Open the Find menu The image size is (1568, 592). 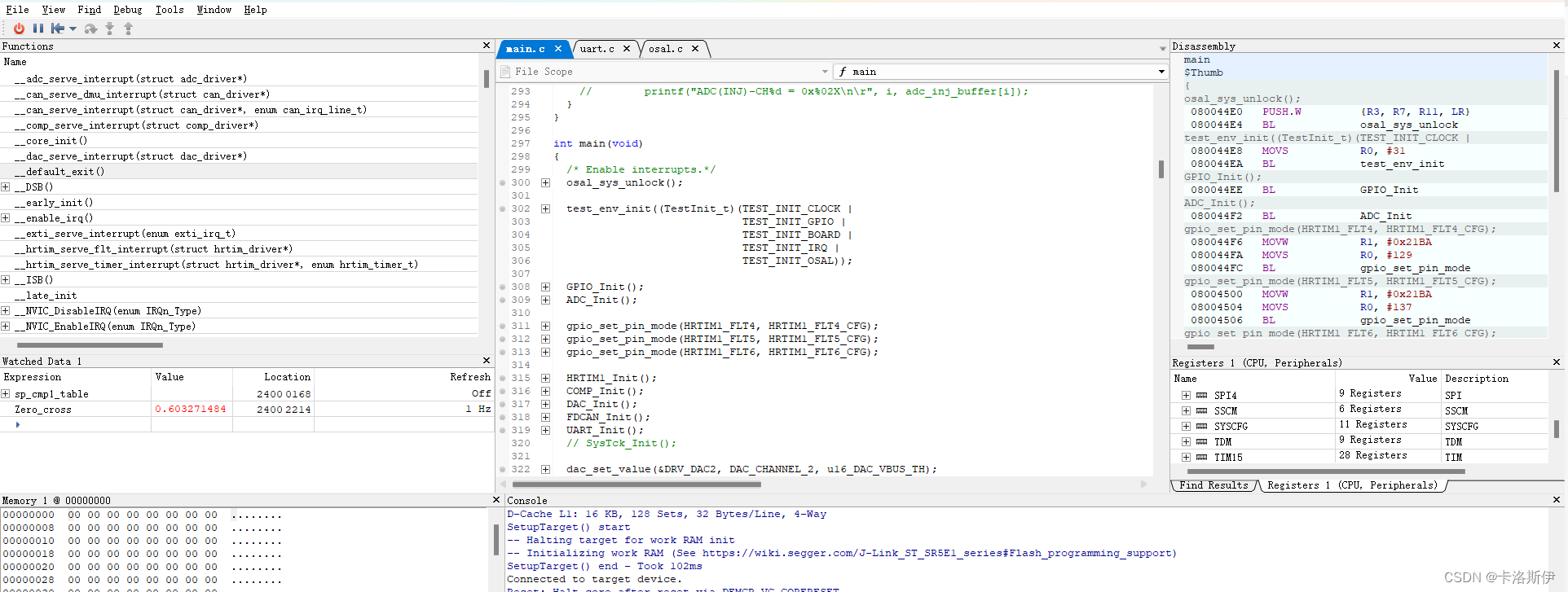point(90,10)
